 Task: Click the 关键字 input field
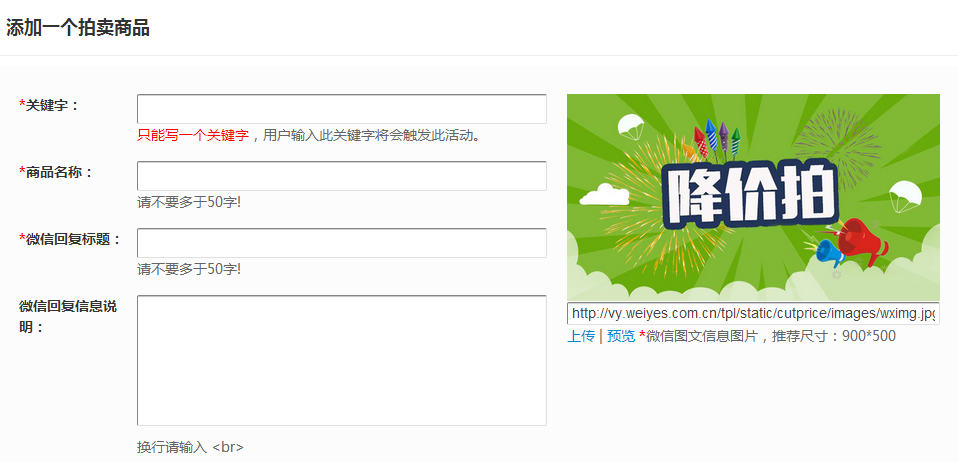[342, 109]
